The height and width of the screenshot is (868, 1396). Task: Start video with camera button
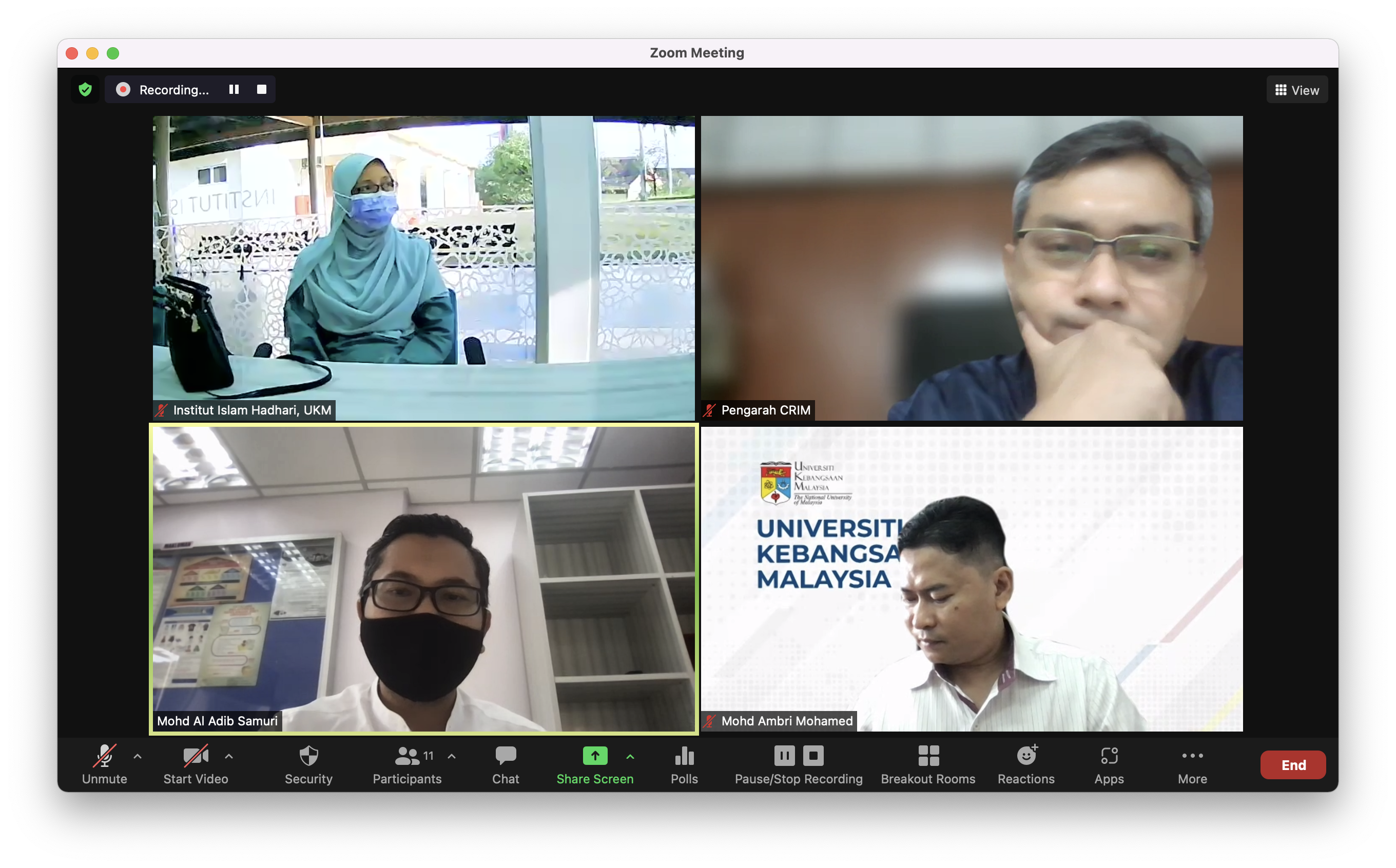195,764
